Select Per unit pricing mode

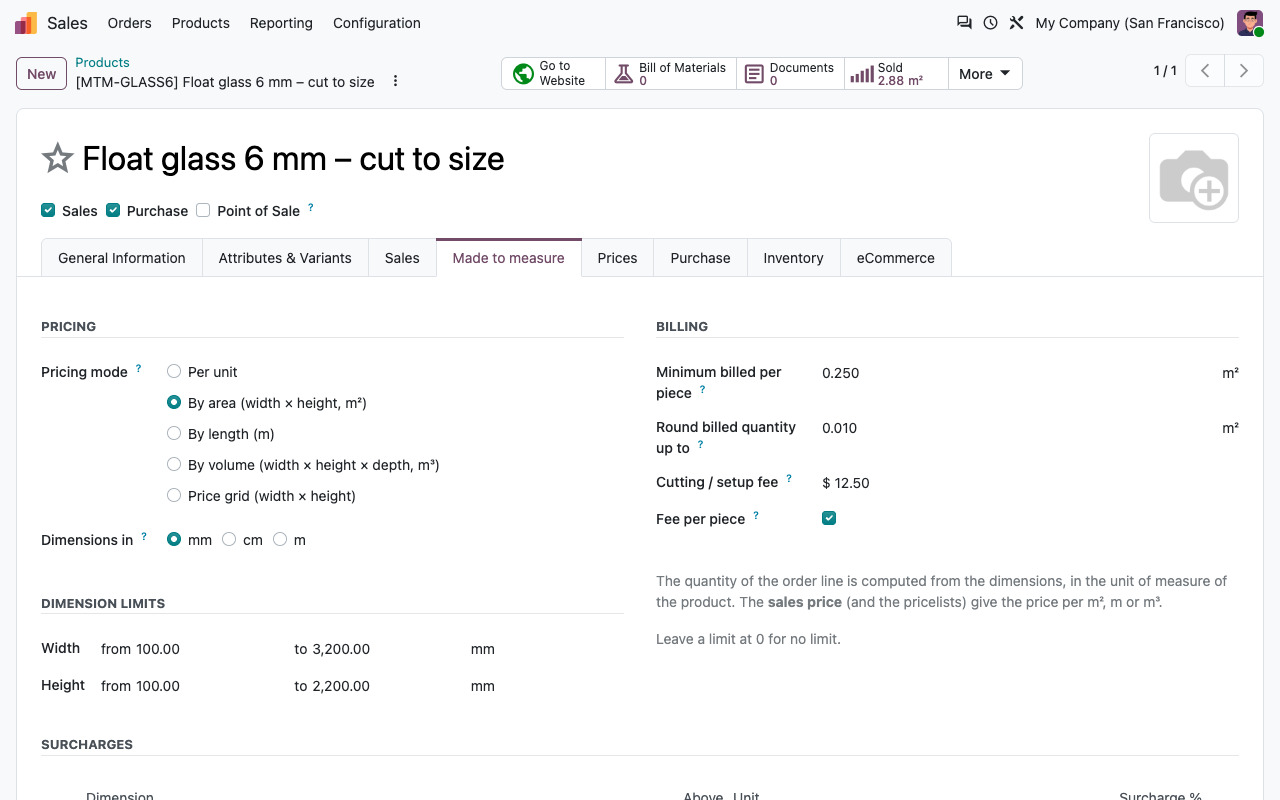click(x=174, y=371)
